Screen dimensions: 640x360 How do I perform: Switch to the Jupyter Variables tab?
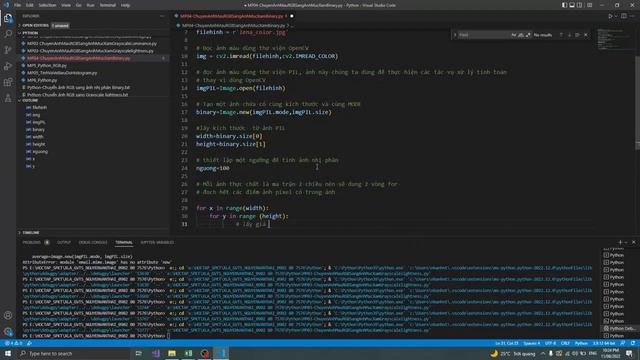[x=157, y=242]
